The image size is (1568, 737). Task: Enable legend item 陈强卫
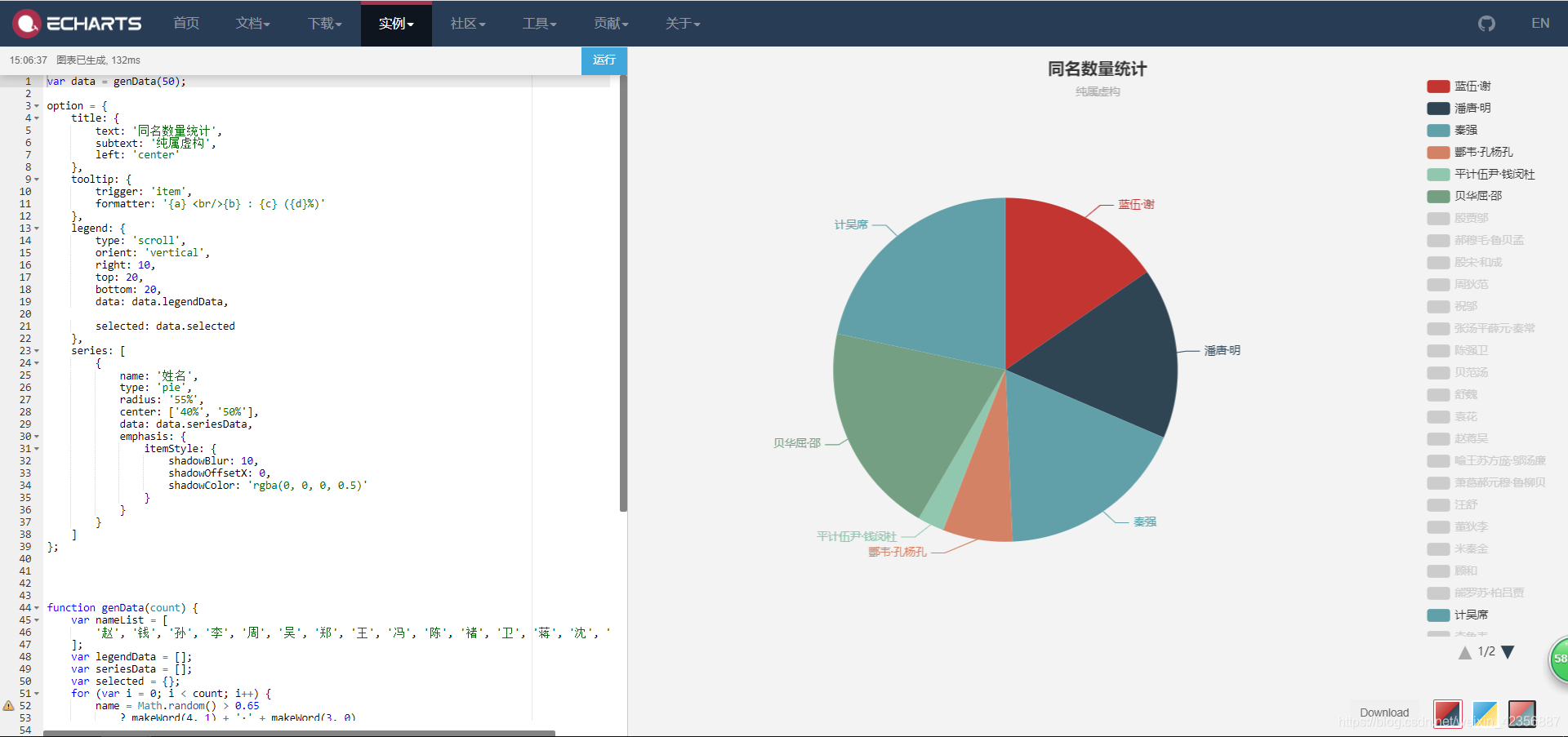pyautogui.click(x=1458, y=351)
